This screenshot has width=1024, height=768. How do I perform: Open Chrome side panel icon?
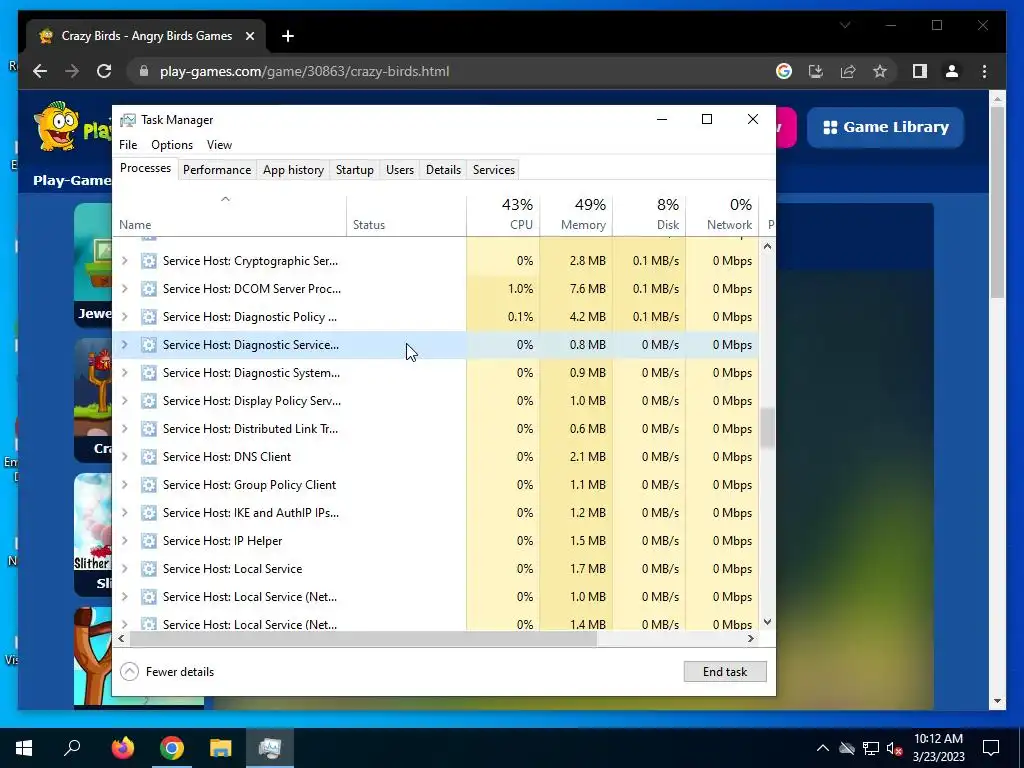coord(920,71)
